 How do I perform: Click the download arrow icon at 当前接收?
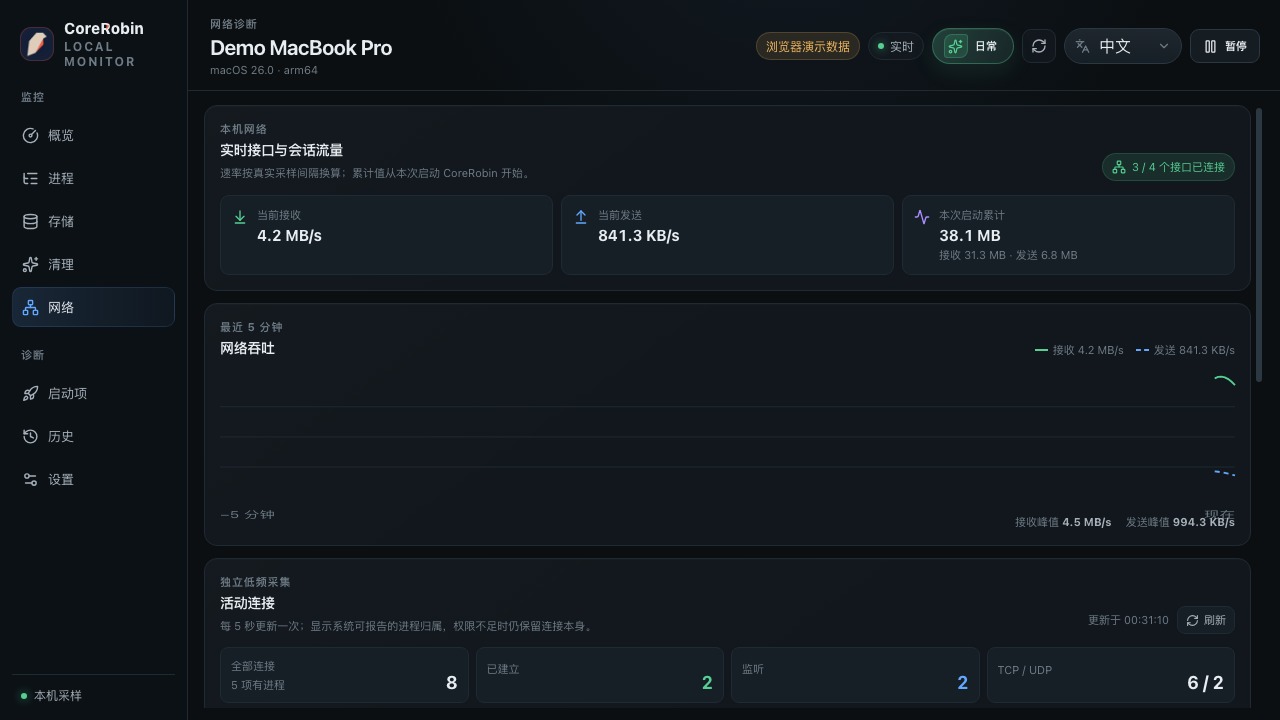point(239,217)
